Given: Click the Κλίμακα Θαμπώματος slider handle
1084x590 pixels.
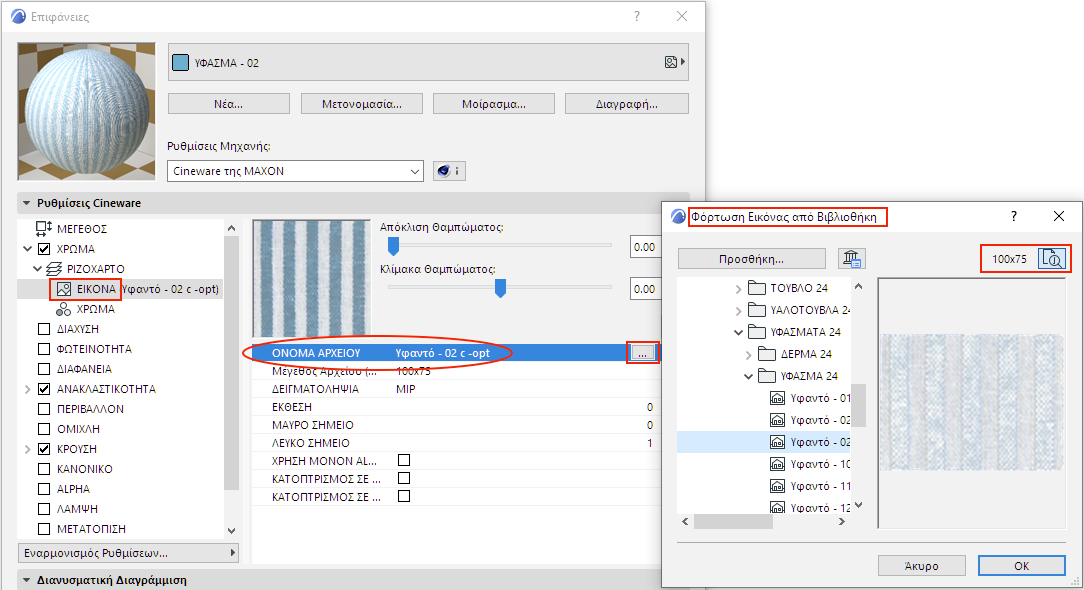Looking at the screenshot, I should point(501,288).
